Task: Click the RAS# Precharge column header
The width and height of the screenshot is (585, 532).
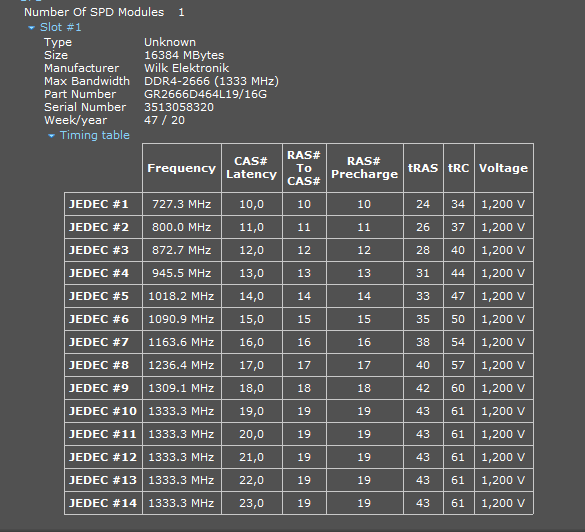Action: (365, 168)
